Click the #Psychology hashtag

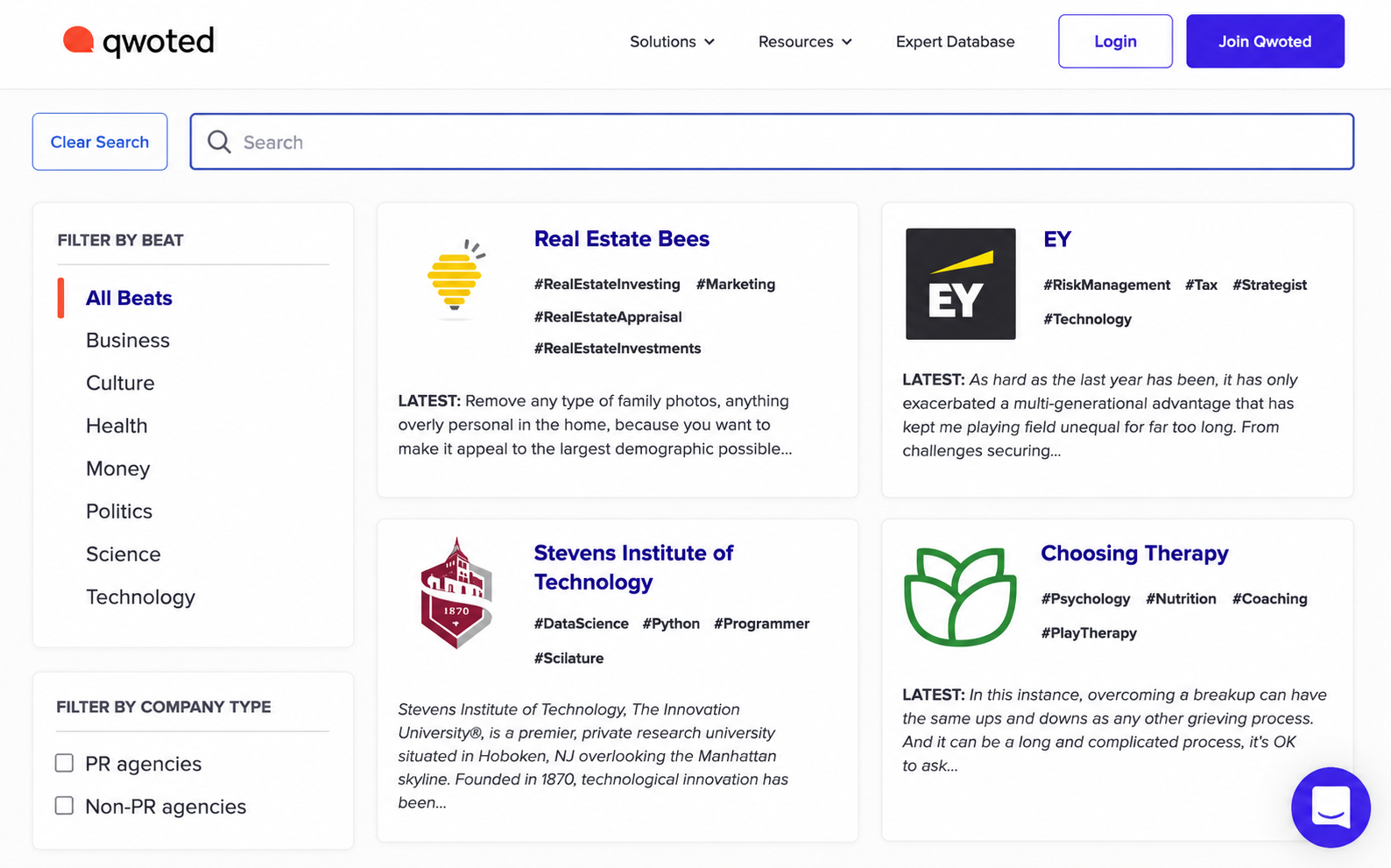[1085, 599]
